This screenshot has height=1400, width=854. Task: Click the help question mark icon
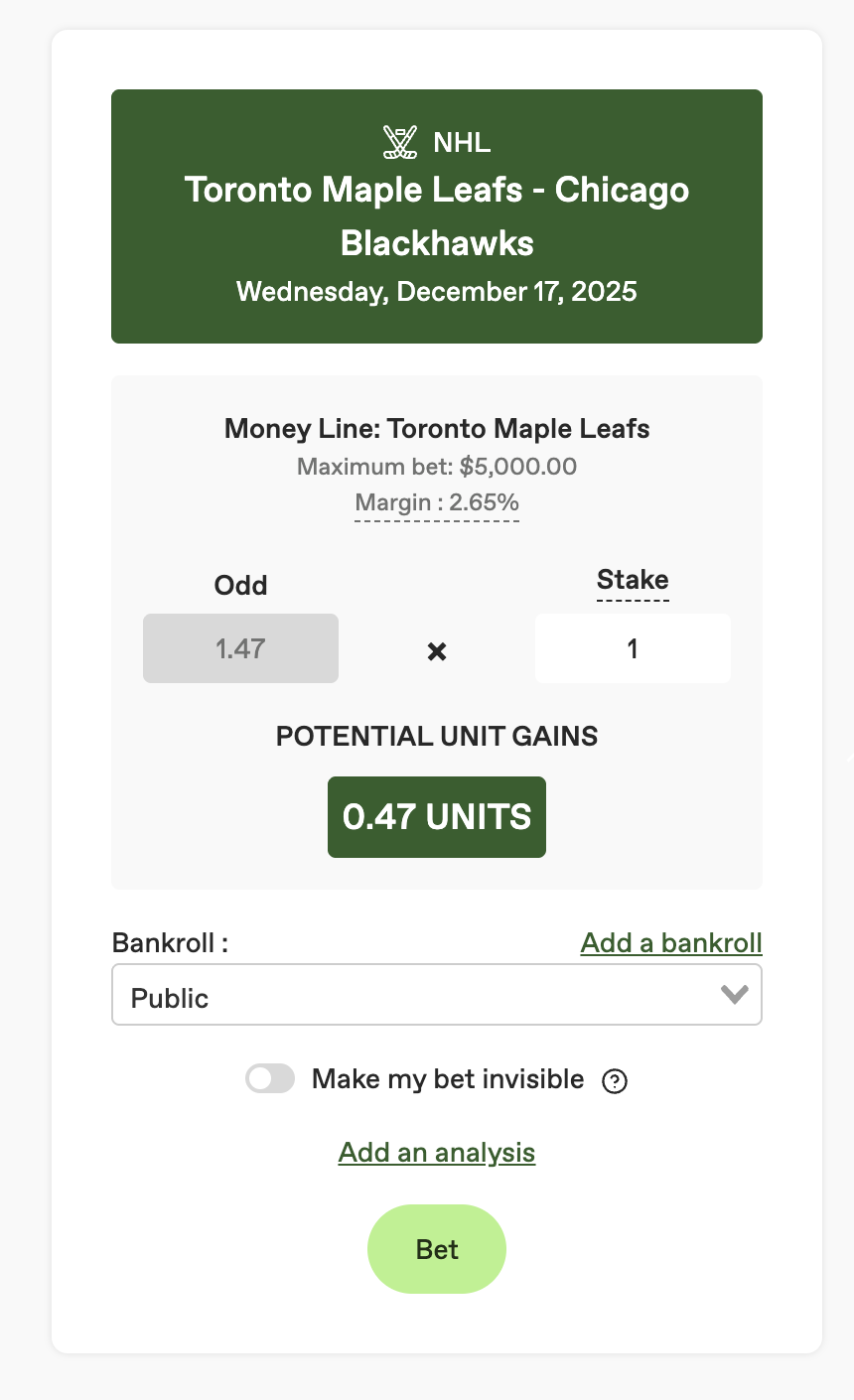tap(615, 1080)
